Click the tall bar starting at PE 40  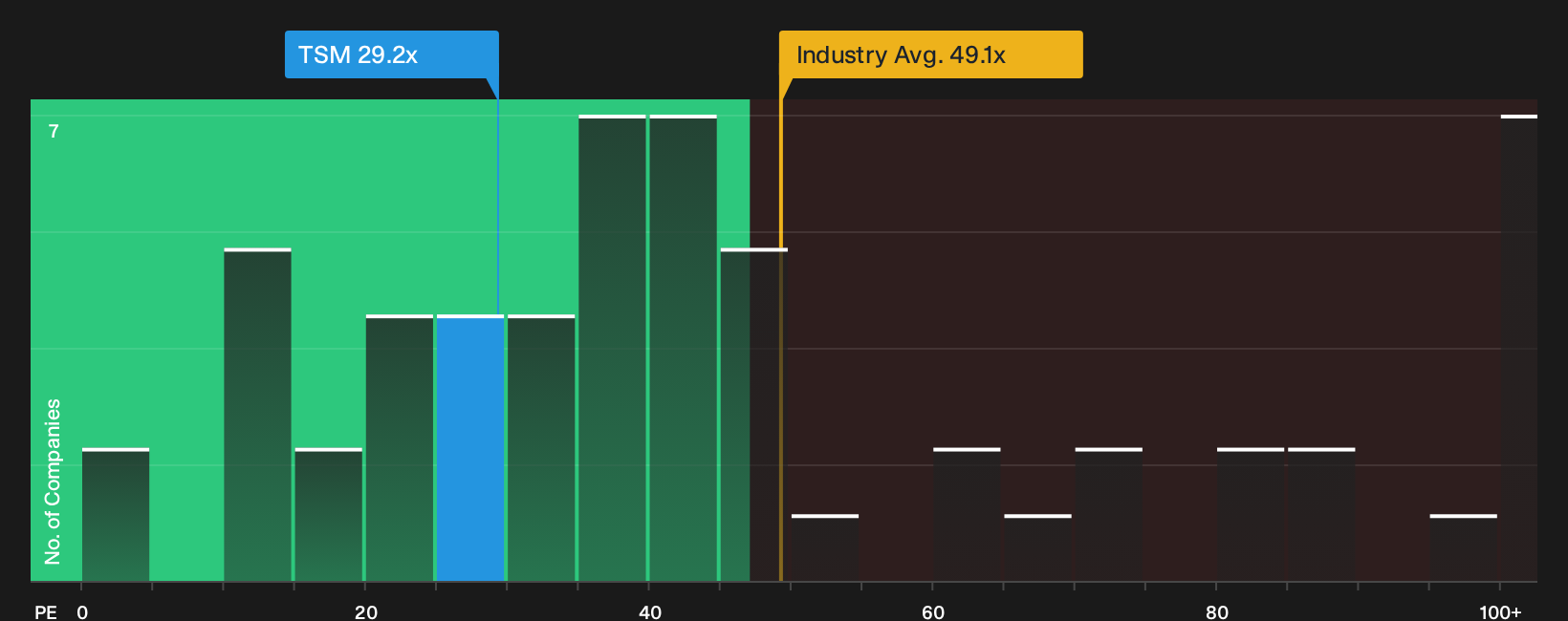[684, 348]
